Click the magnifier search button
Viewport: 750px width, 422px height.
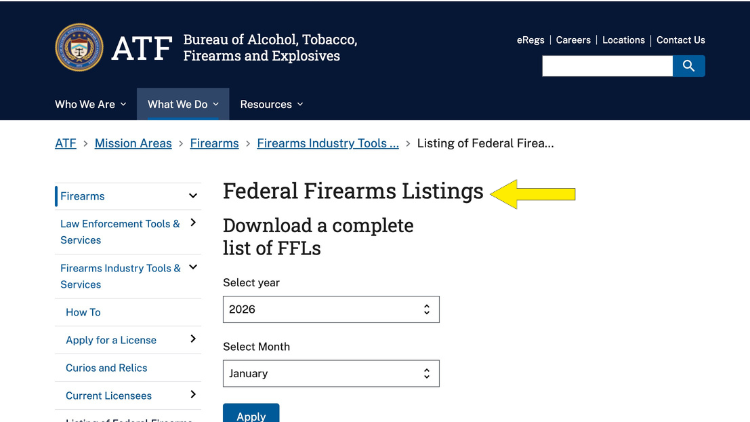click(689, 66)
